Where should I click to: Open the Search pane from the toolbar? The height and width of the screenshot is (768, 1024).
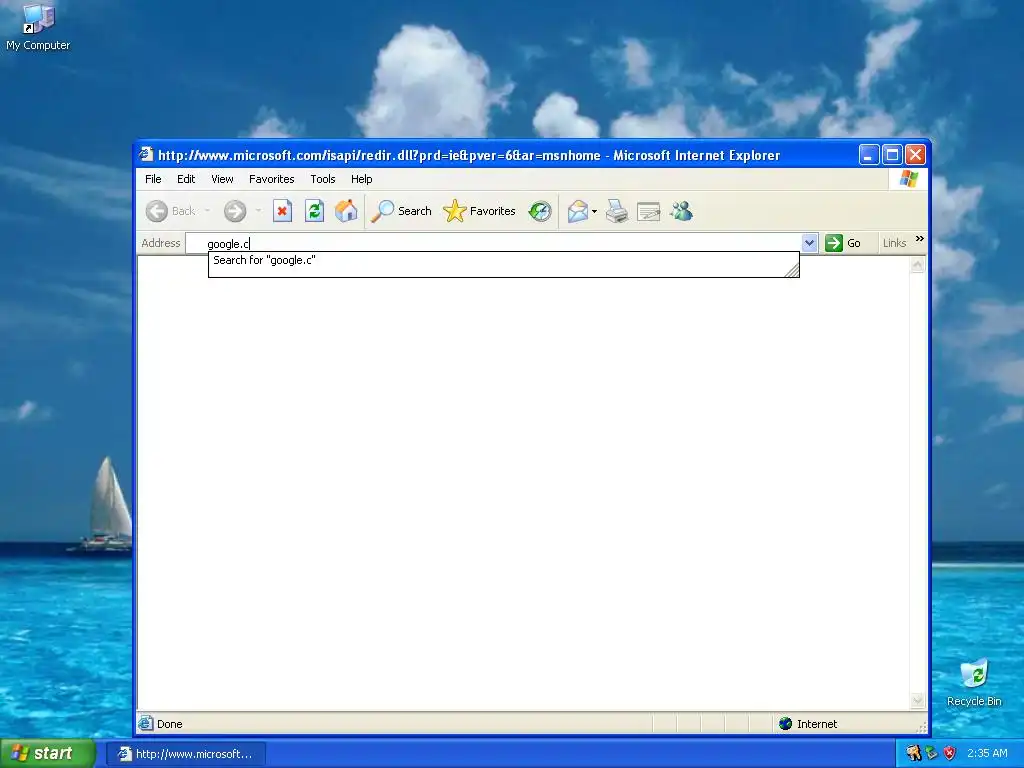click(401, 211)
